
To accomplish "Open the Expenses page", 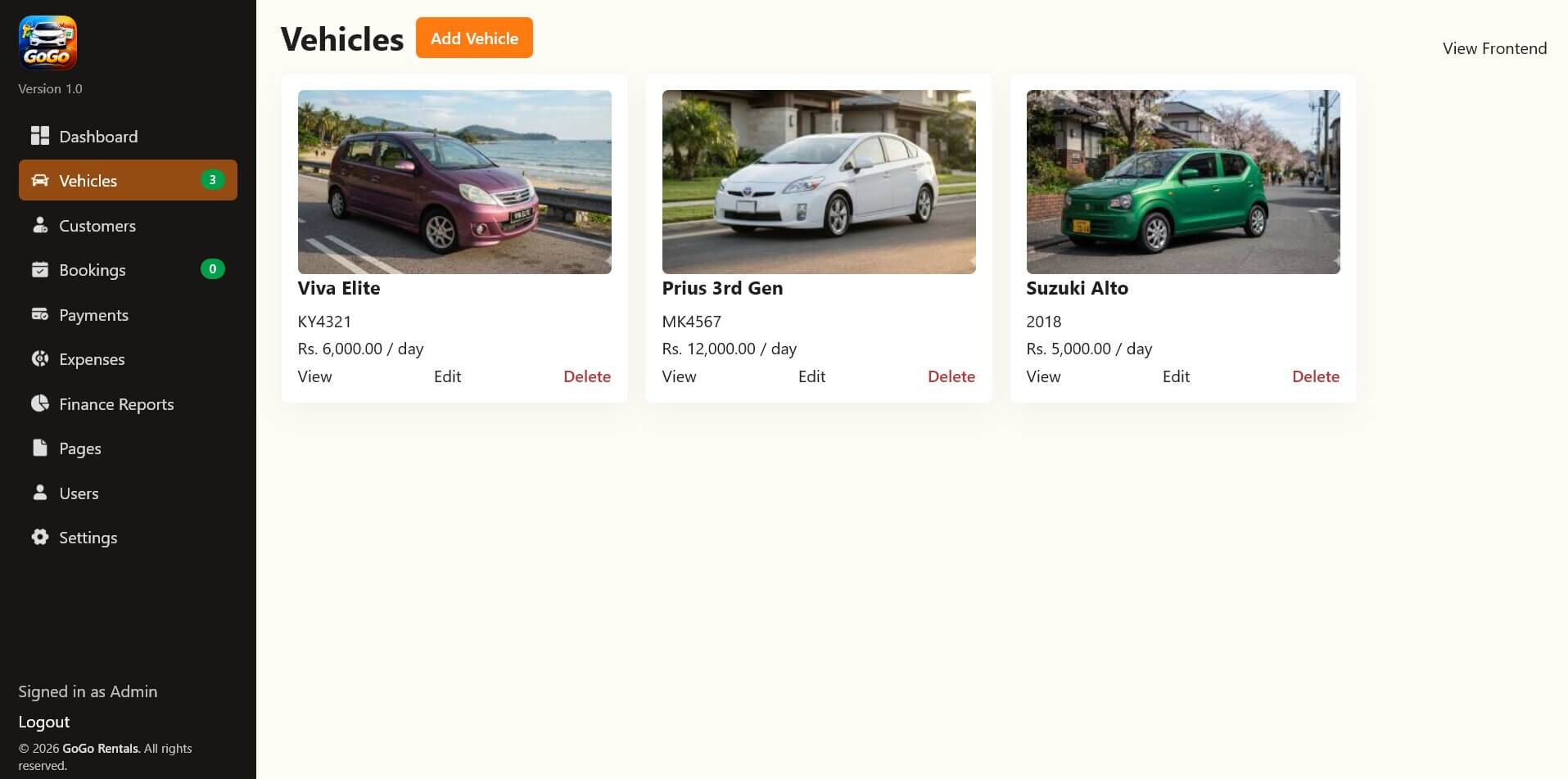I will click(x=128, y=358).
